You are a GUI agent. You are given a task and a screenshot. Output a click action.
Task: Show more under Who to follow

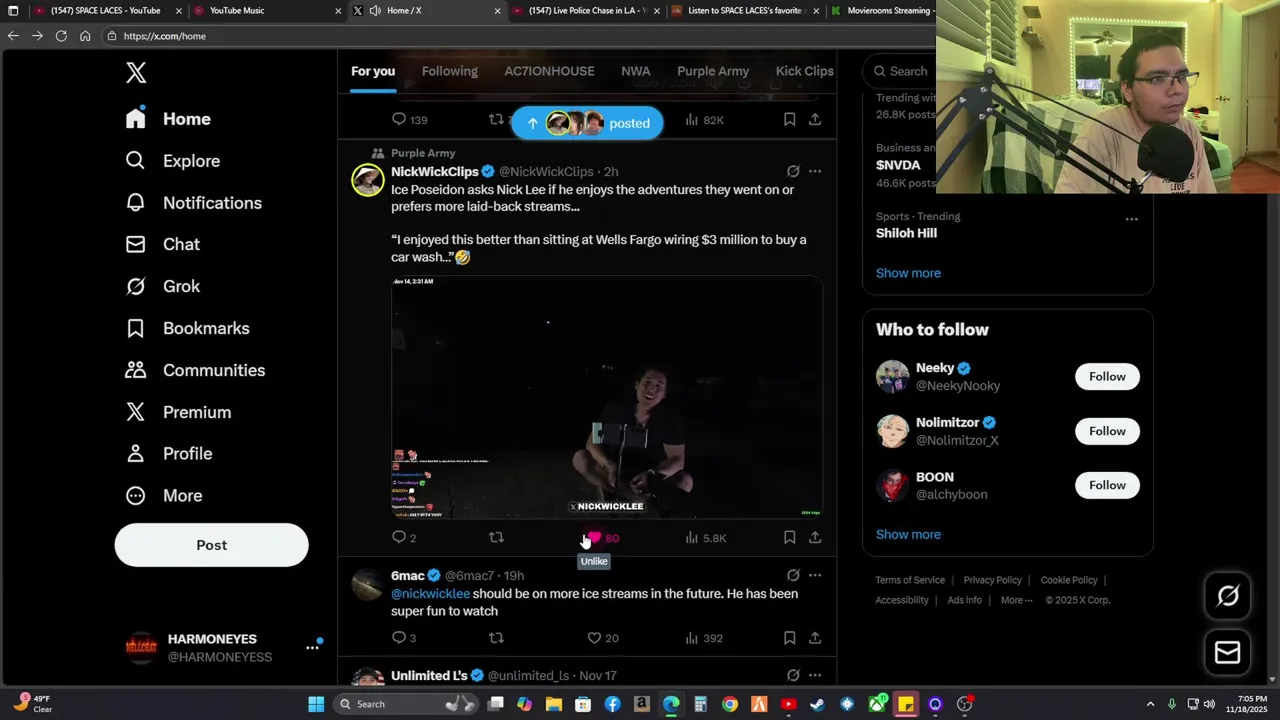pos(908,535)
